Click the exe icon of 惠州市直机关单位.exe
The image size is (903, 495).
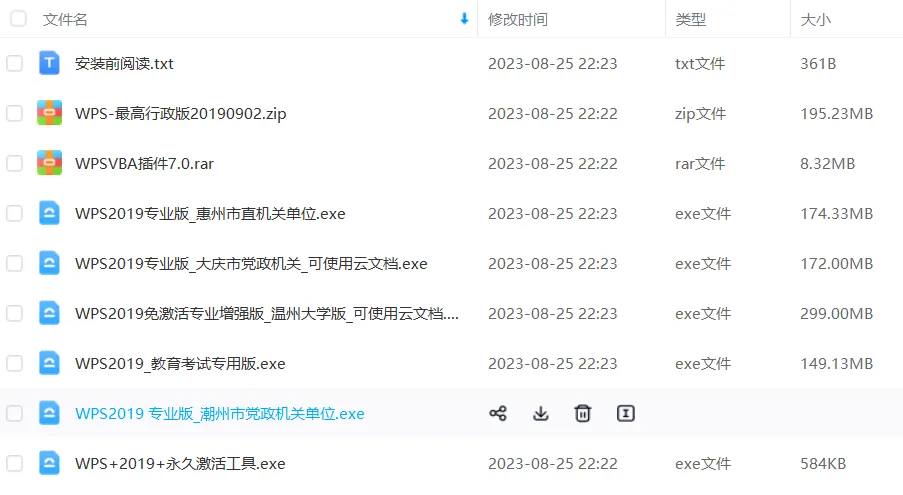pos(49,213)
